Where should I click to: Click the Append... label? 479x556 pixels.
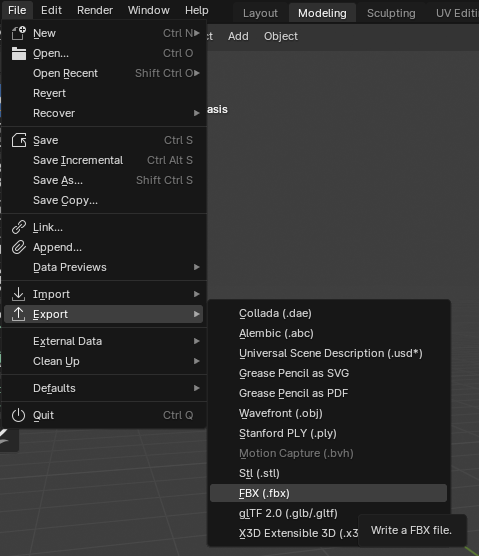tap(57, 248)
